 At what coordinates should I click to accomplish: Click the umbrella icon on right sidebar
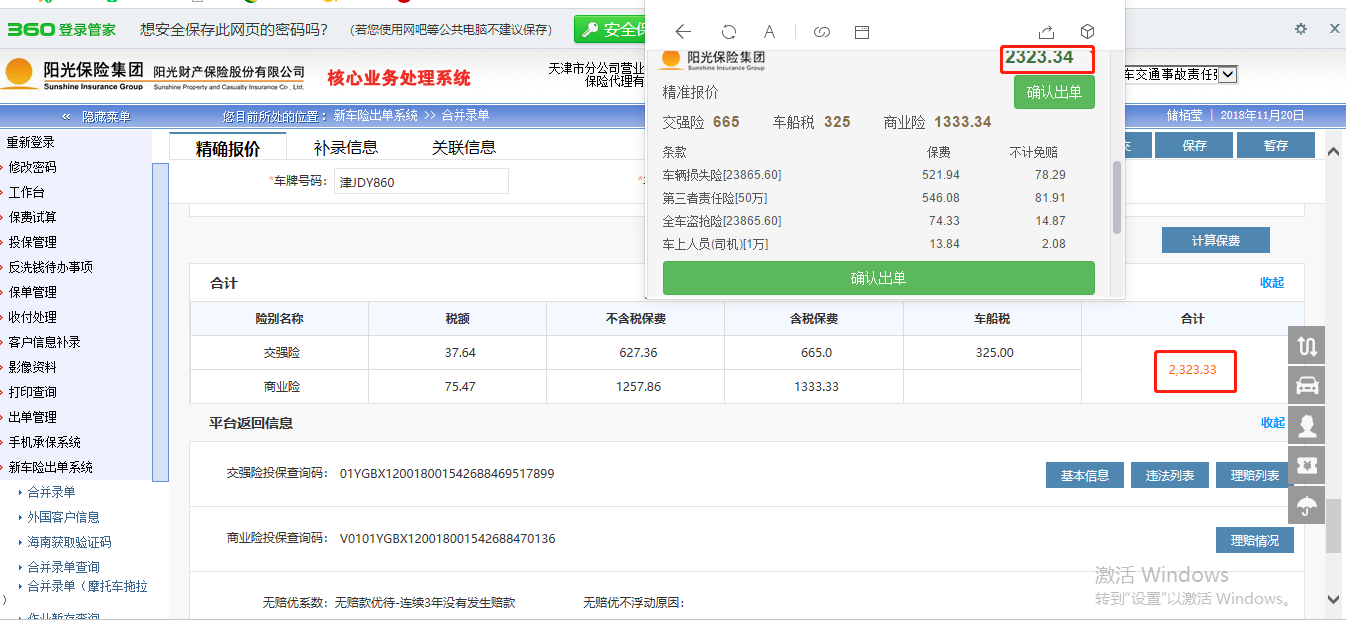click(1307, 505)
